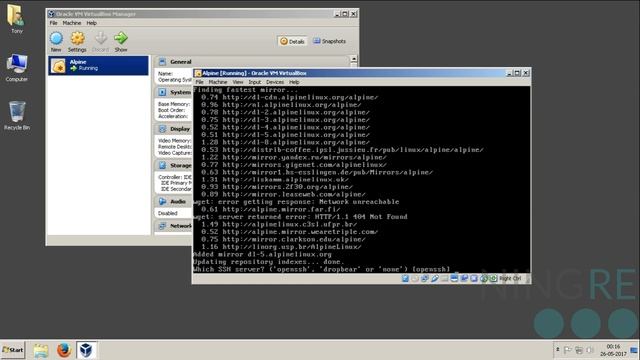Click the 'mirror.clarkson.edu' mirror line
640x360 pixels.
[283, 239]
